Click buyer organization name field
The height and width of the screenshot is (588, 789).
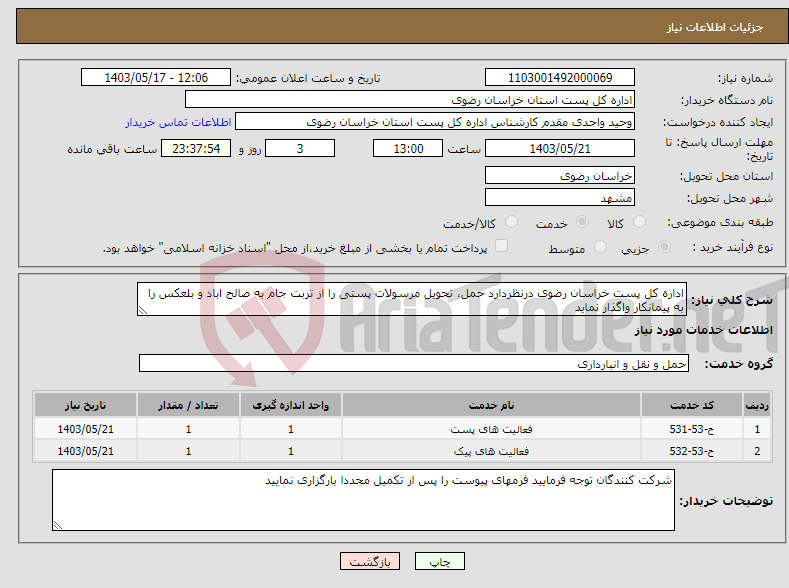[x=410, y=100]
